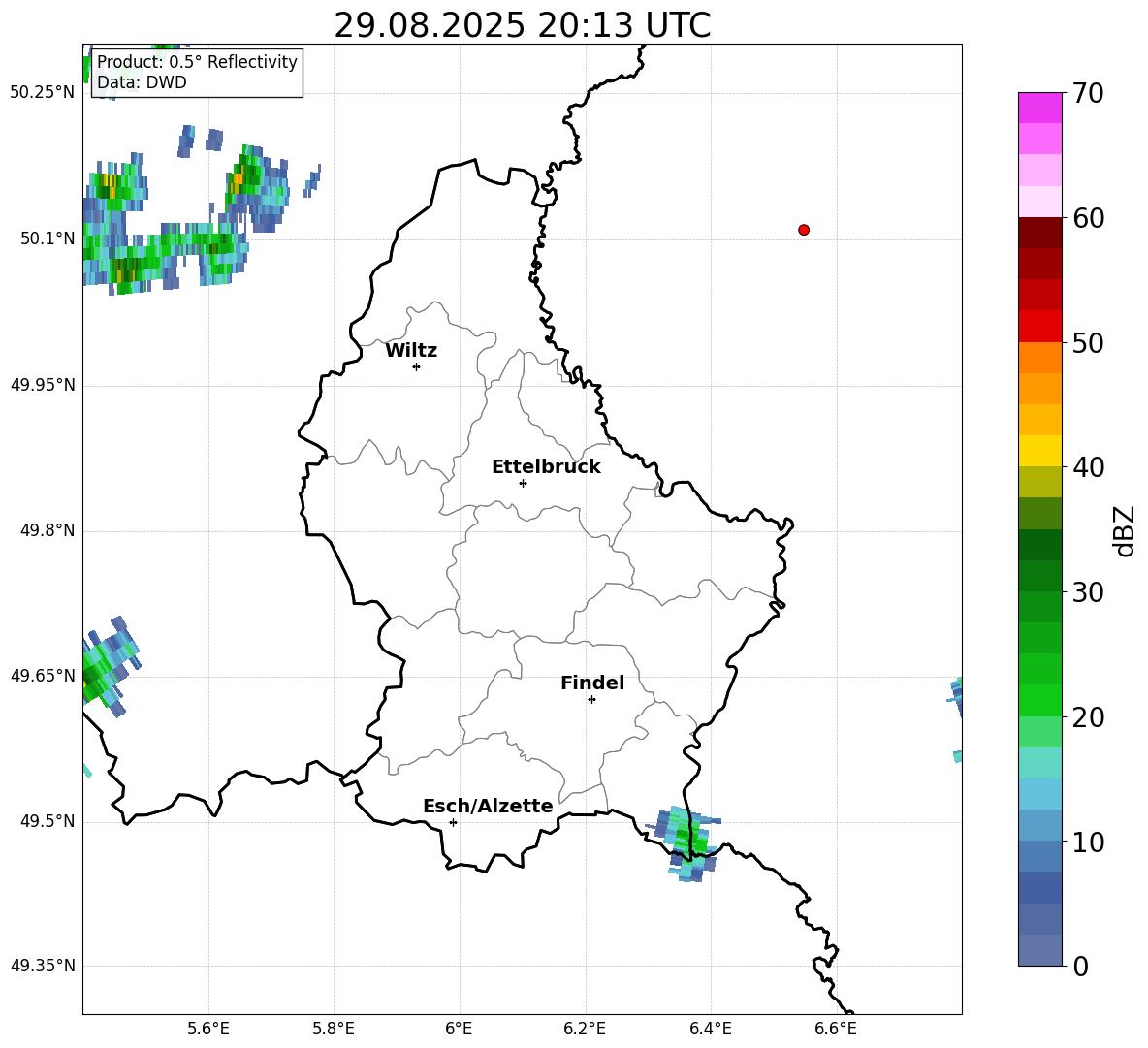The width and height of the screenshot is (1148, 1048).
Task: Click the Ettelbruck location cross marker
Action: point(523,483)
